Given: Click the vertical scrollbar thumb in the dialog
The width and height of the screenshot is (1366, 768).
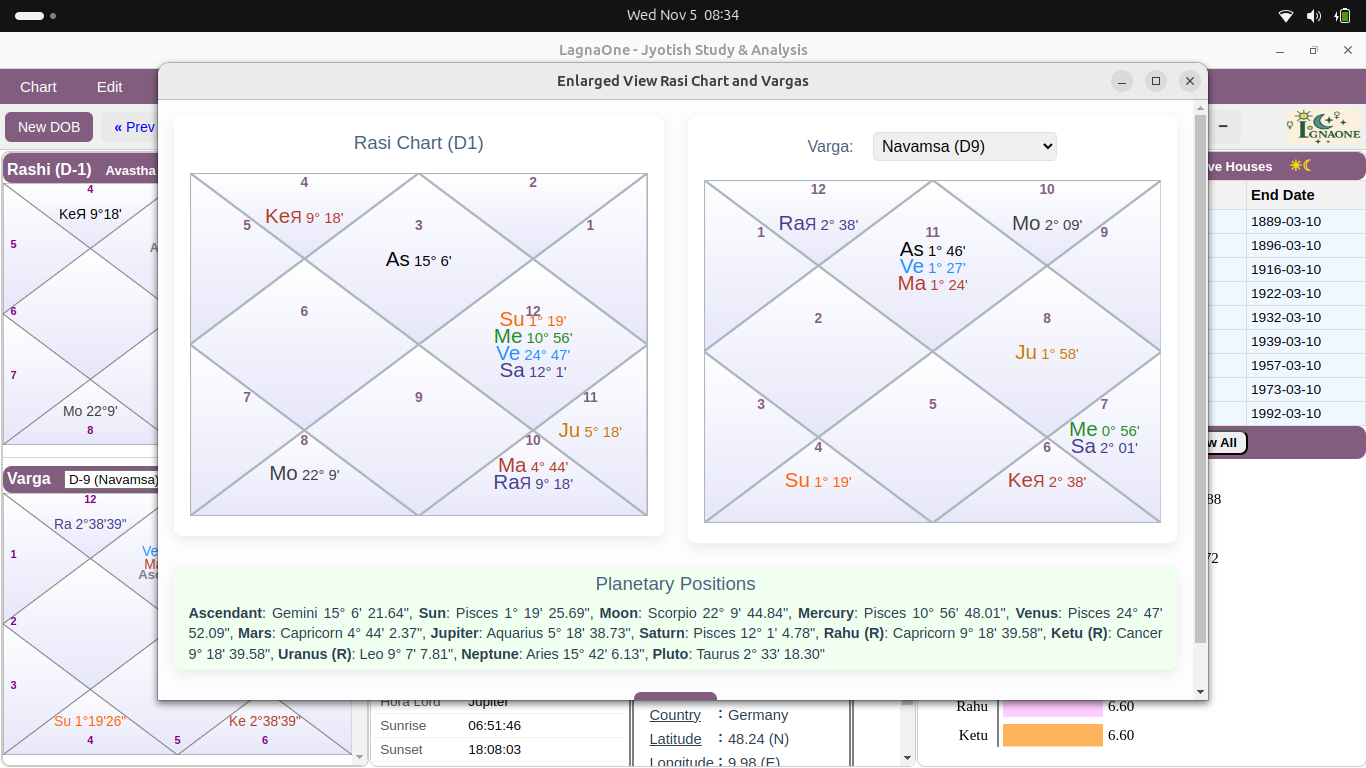Looking at the screenshot, I should (x=1201, y=378).
